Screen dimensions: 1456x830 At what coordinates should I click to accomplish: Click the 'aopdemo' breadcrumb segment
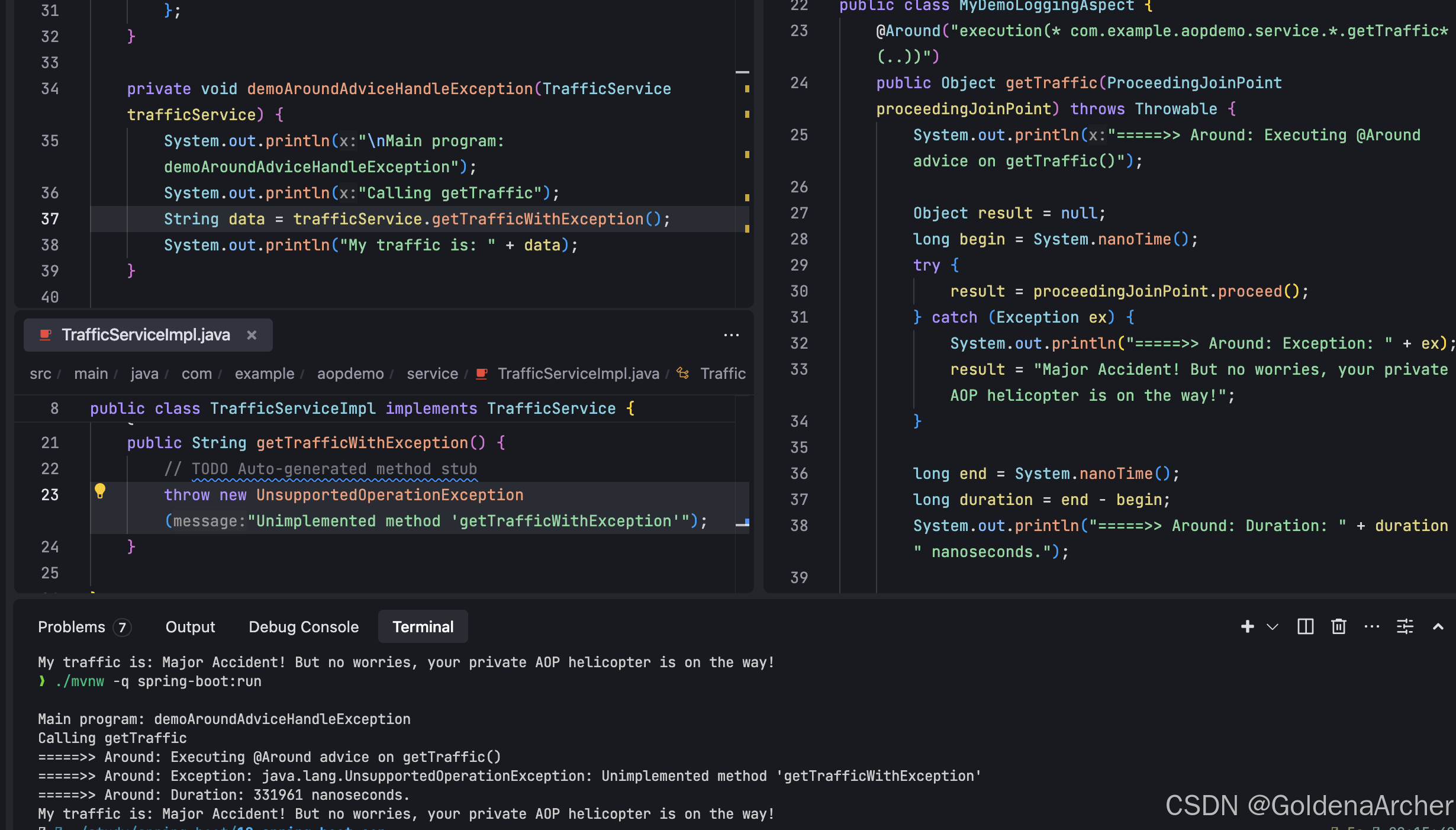point(350,374)
